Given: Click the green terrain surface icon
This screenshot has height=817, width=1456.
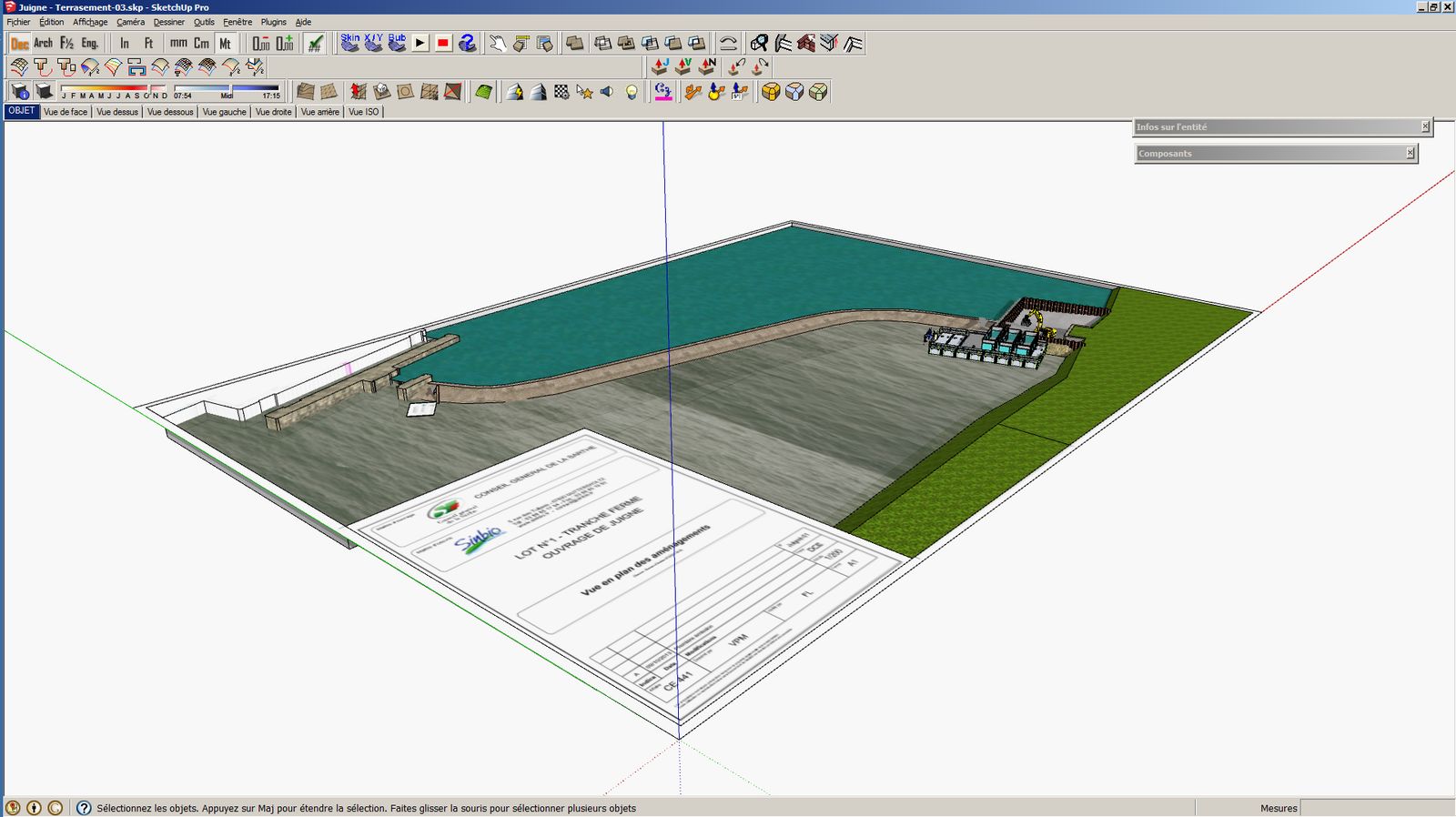Looking at the screenshot, I should pyautogui.click(x=484, y=91).
